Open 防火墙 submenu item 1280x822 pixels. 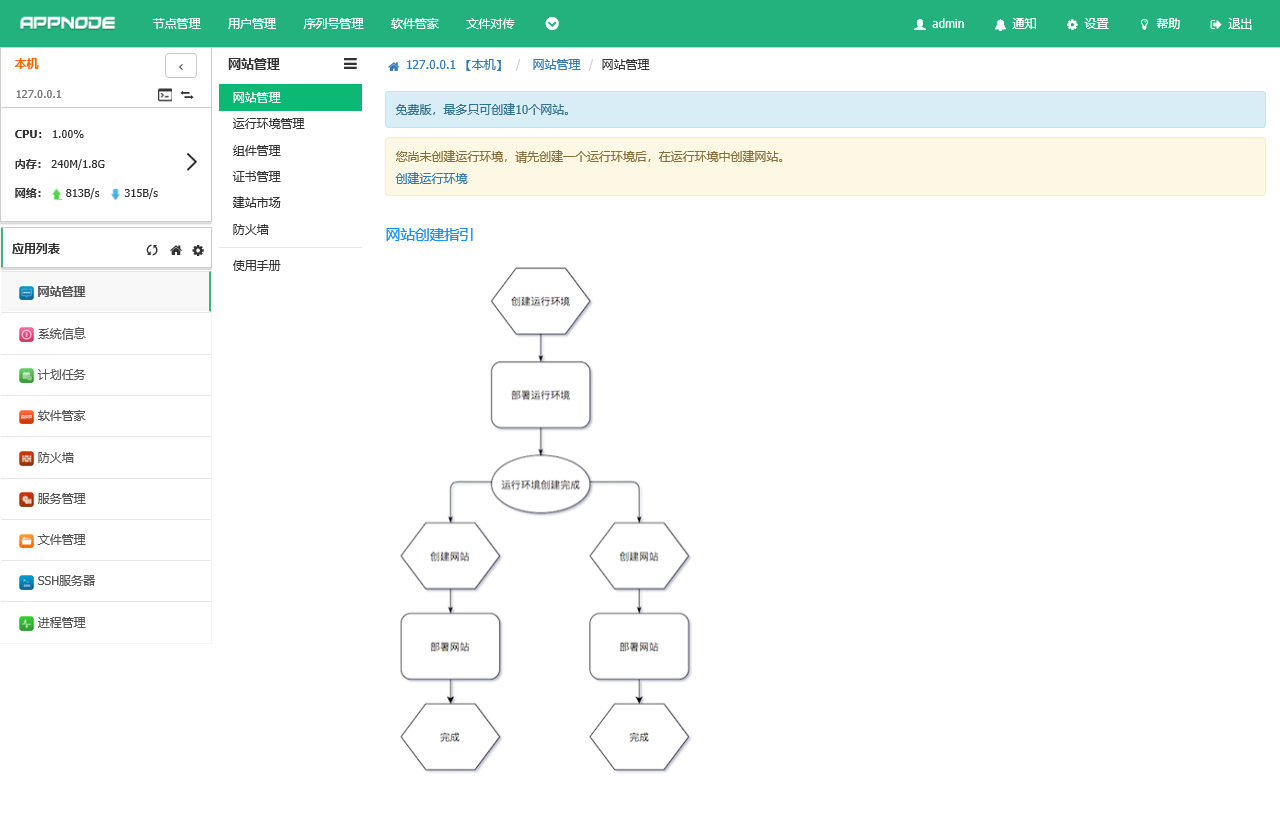pyautogui.click(x=290, y=229)
